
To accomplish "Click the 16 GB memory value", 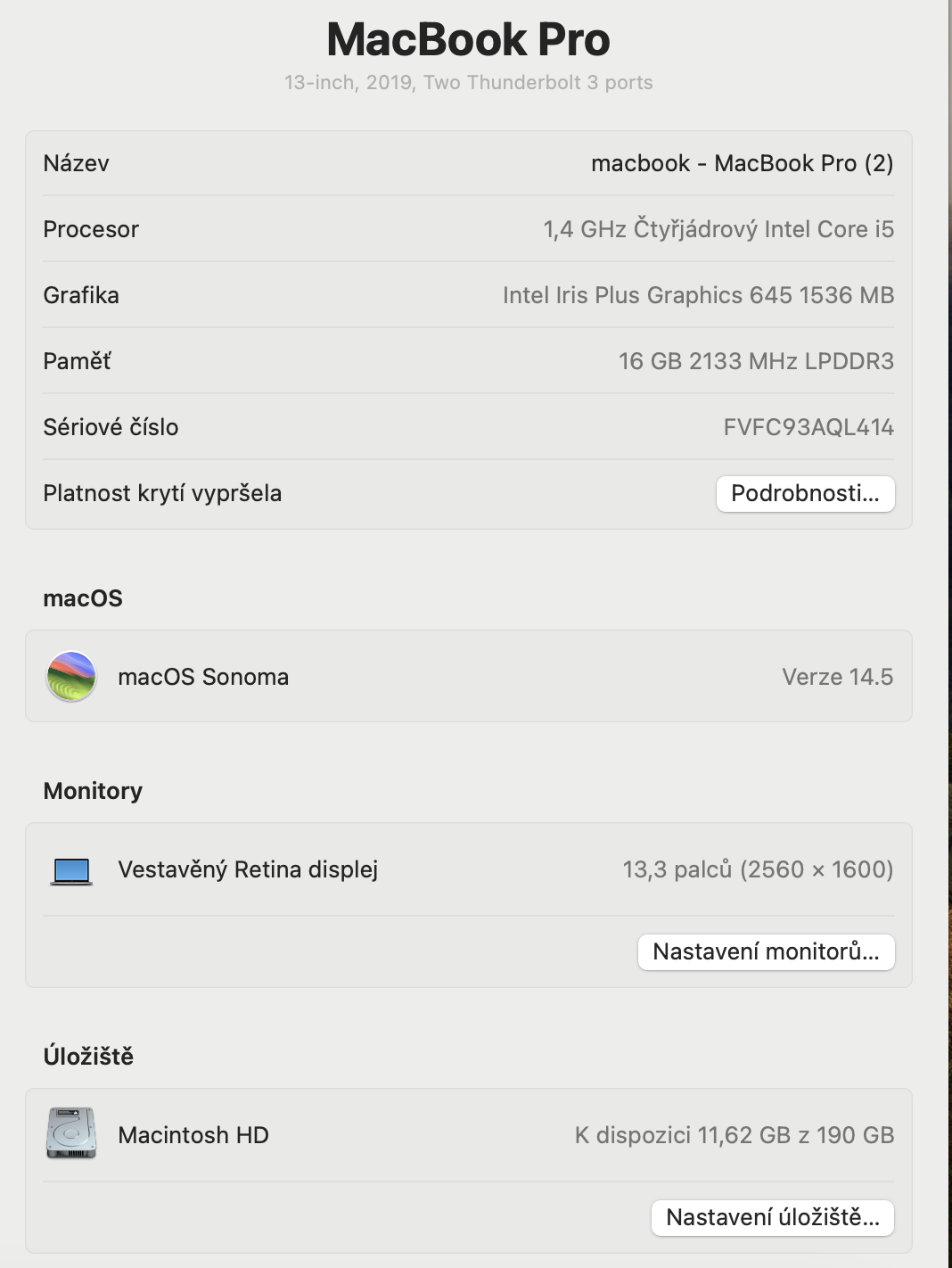I will (756, 361).
